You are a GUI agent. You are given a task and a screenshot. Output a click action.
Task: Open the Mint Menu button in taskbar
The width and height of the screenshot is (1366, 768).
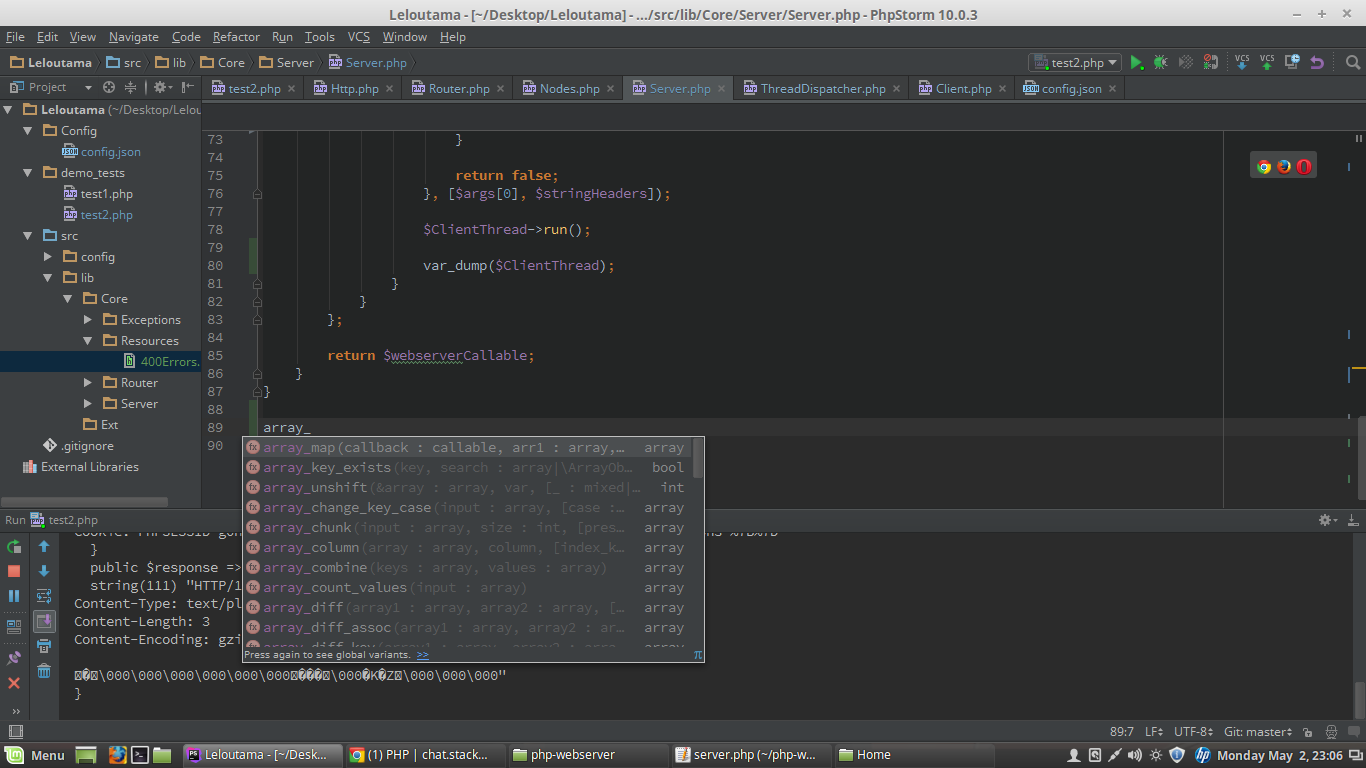coord(36,755)
